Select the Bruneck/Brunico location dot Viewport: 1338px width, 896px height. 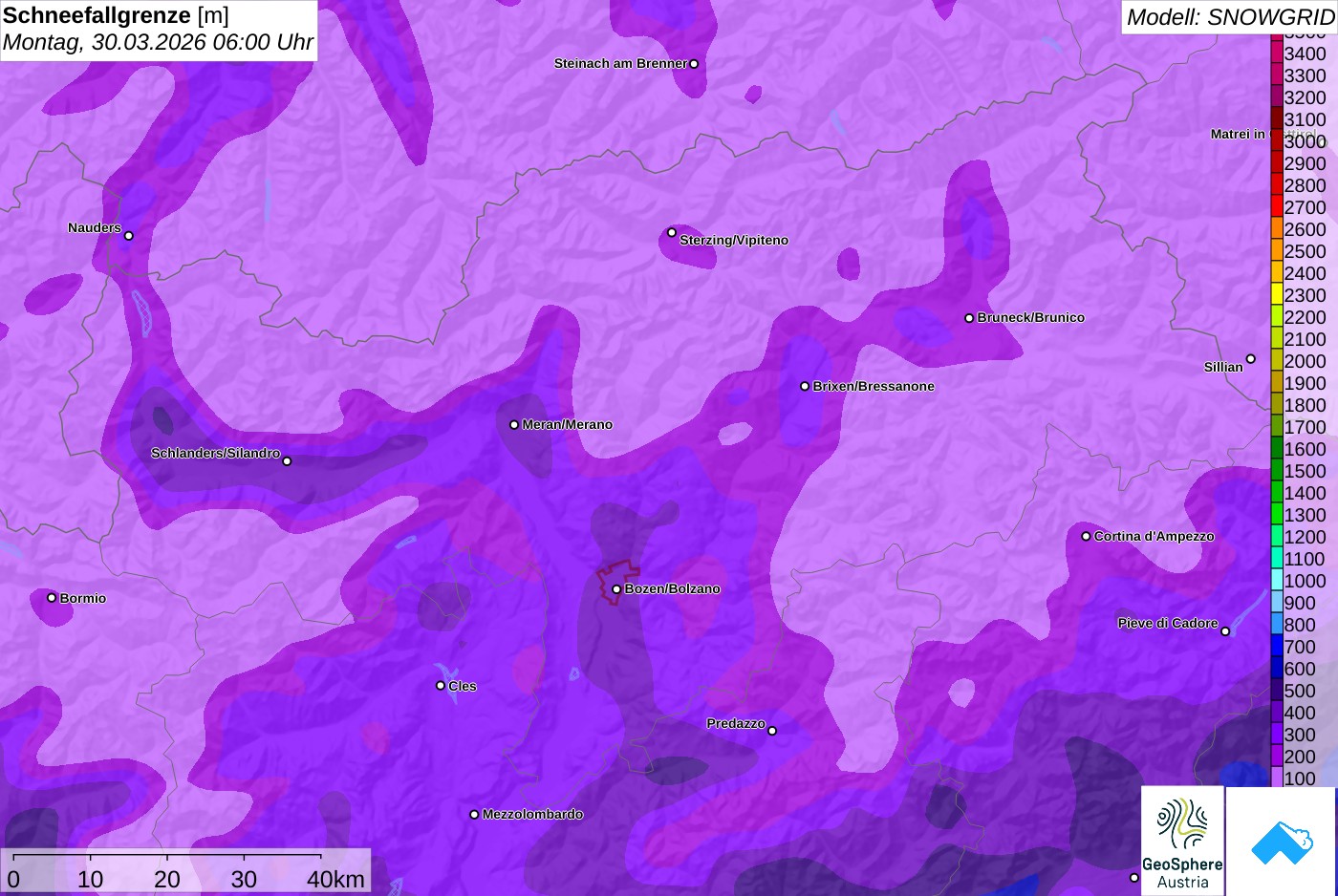(969, 318)
